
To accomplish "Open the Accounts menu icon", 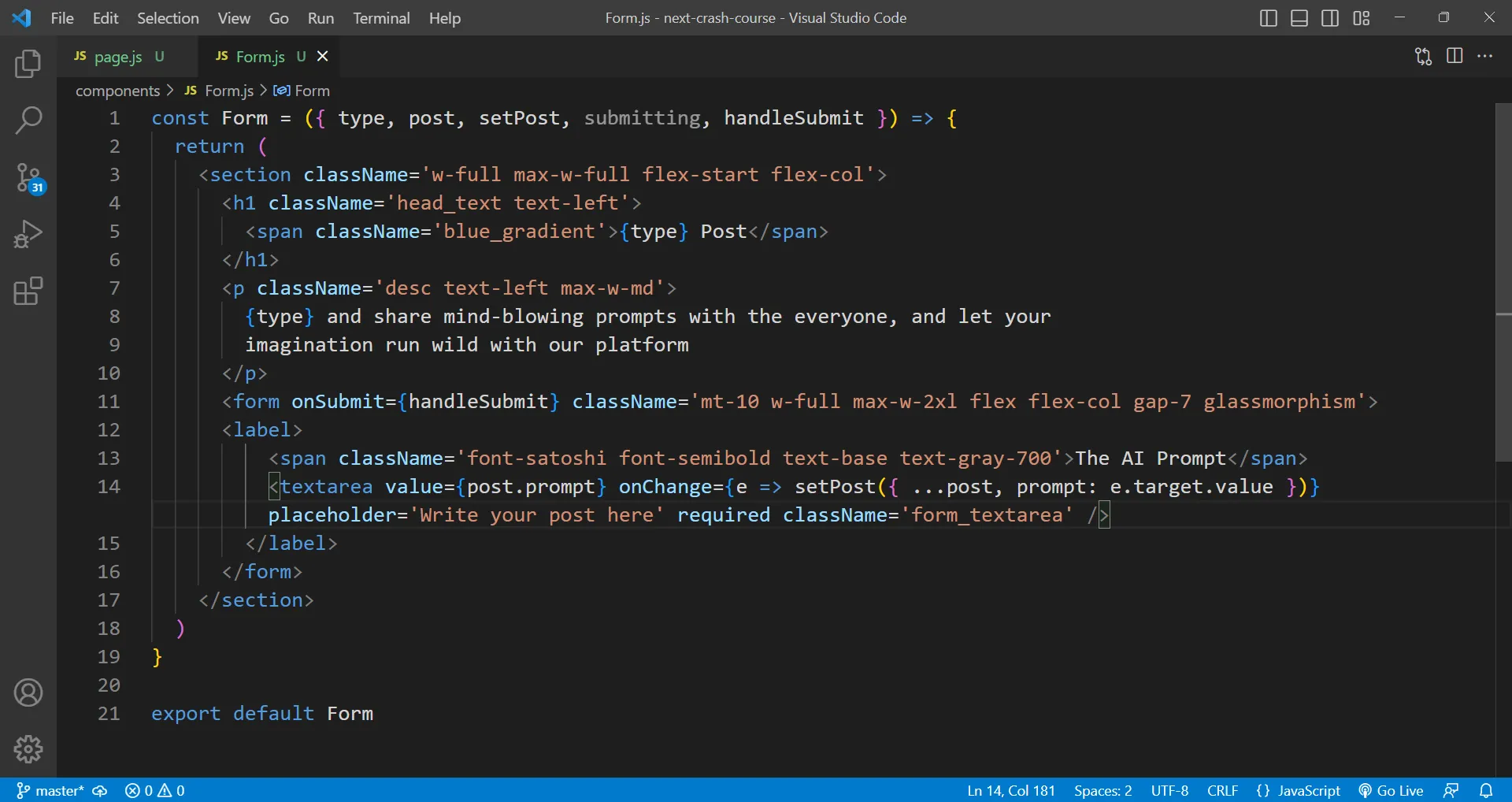I will (x=28, y=692).
